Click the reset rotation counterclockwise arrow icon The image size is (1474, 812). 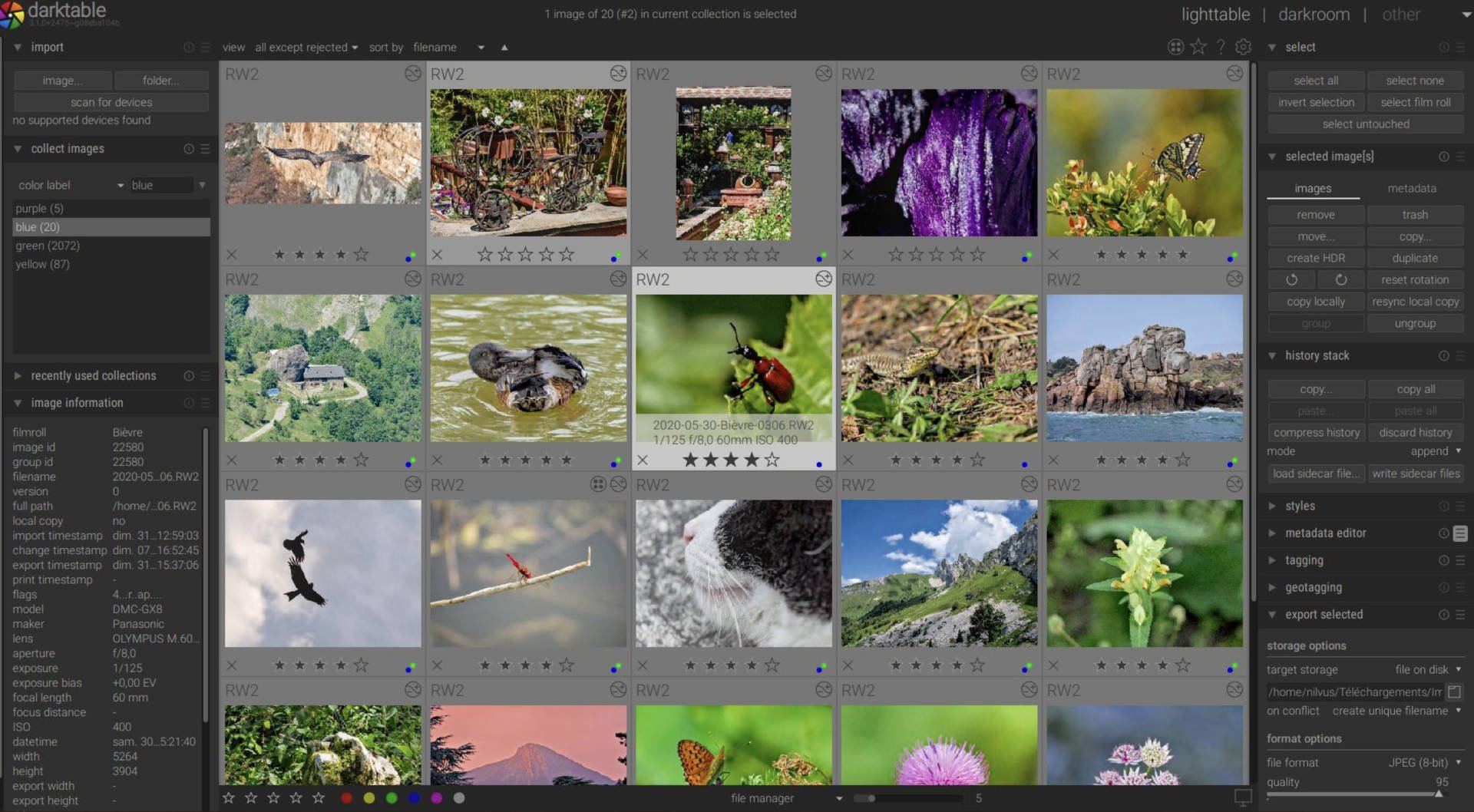[x=1292, y=279]
